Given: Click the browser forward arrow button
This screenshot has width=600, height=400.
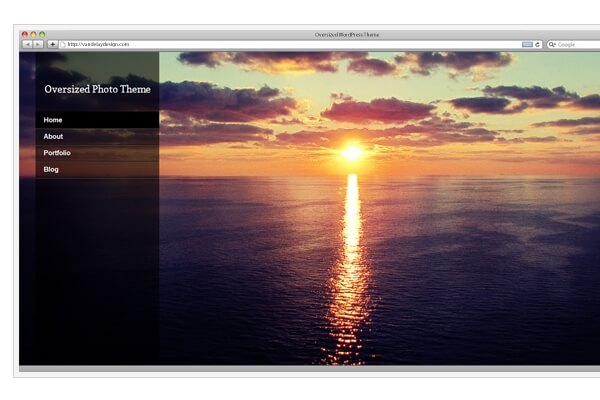Looking at the screenshot, I should (38, 44).
